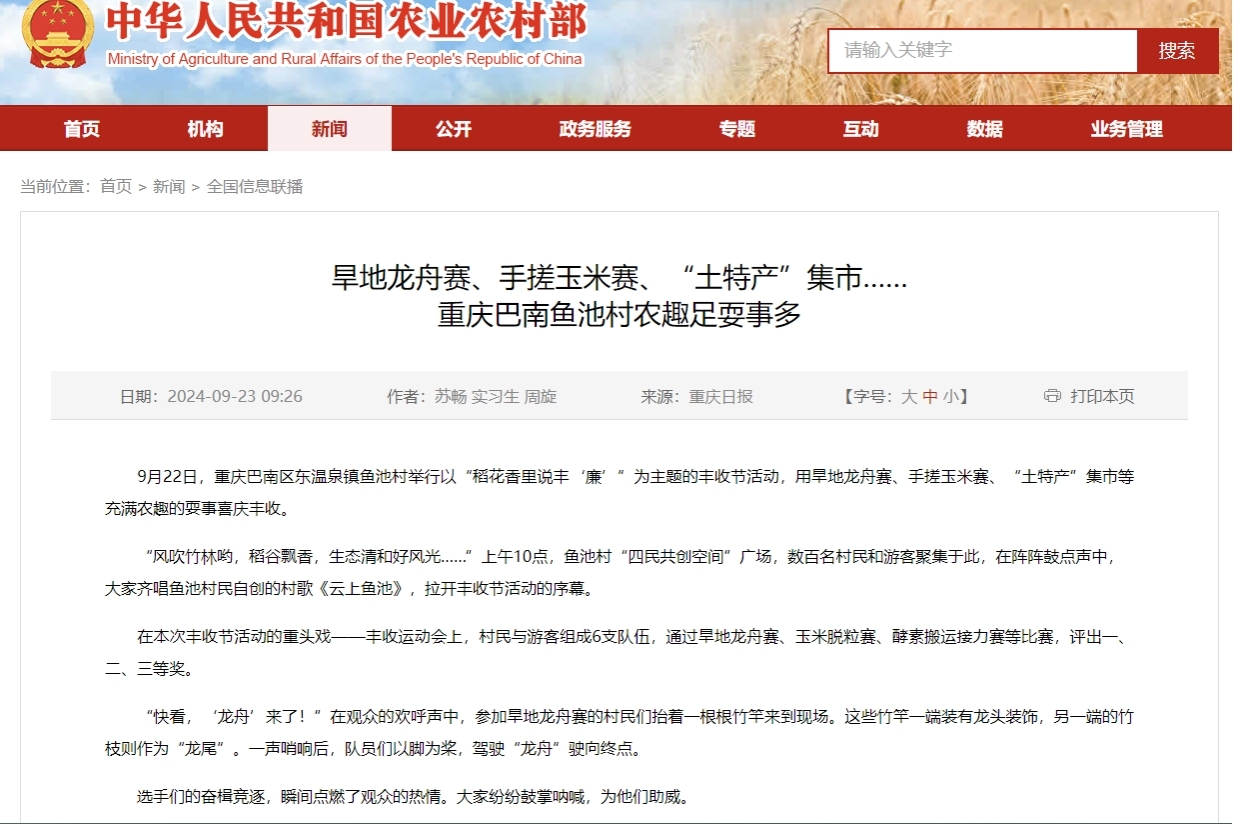Navigate to the 数据 menu
1234x825 pixels.
click(x=984, y=129)
